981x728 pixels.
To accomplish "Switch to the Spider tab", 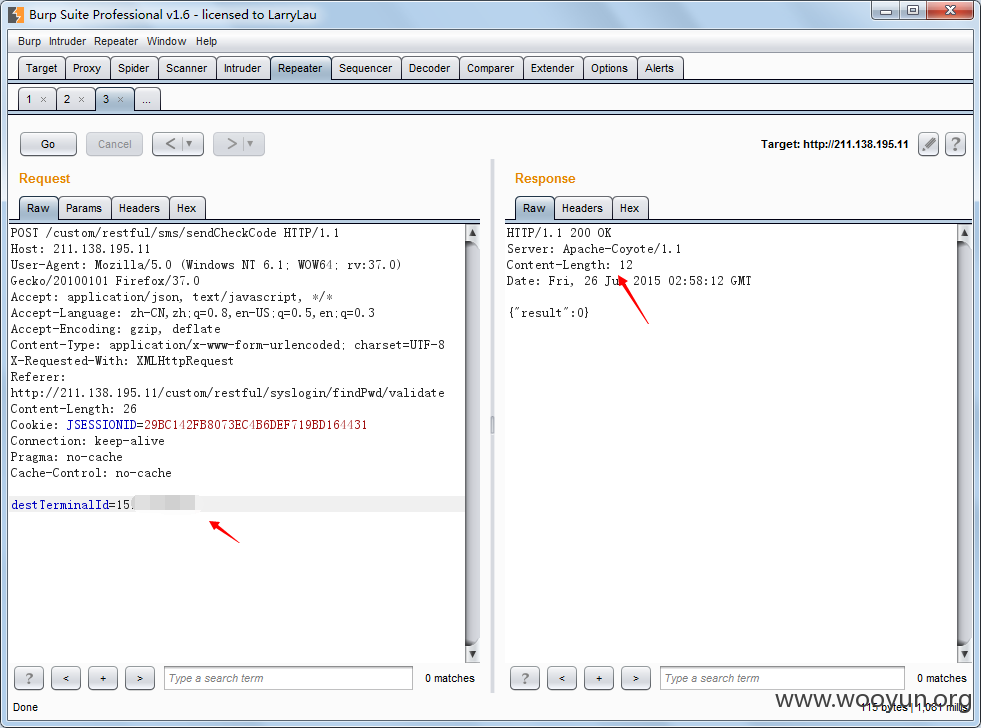I will pos(134,68).
